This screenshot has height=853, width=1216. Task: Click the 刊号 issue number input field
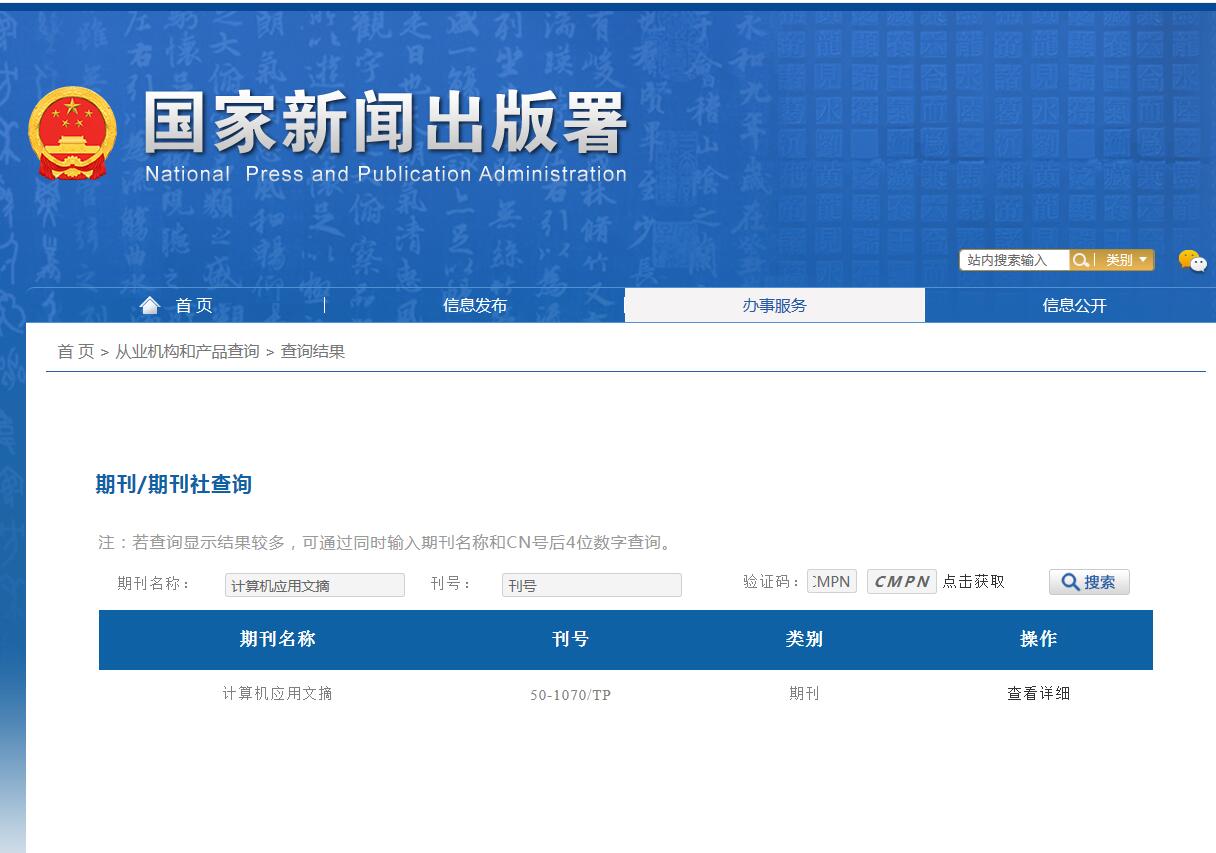[x=591, y=585]
